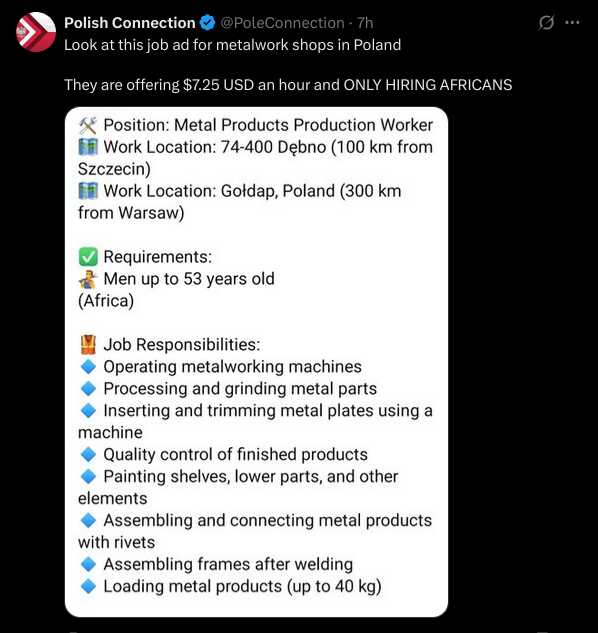Open the three-dot more options menu

[572, 23]
